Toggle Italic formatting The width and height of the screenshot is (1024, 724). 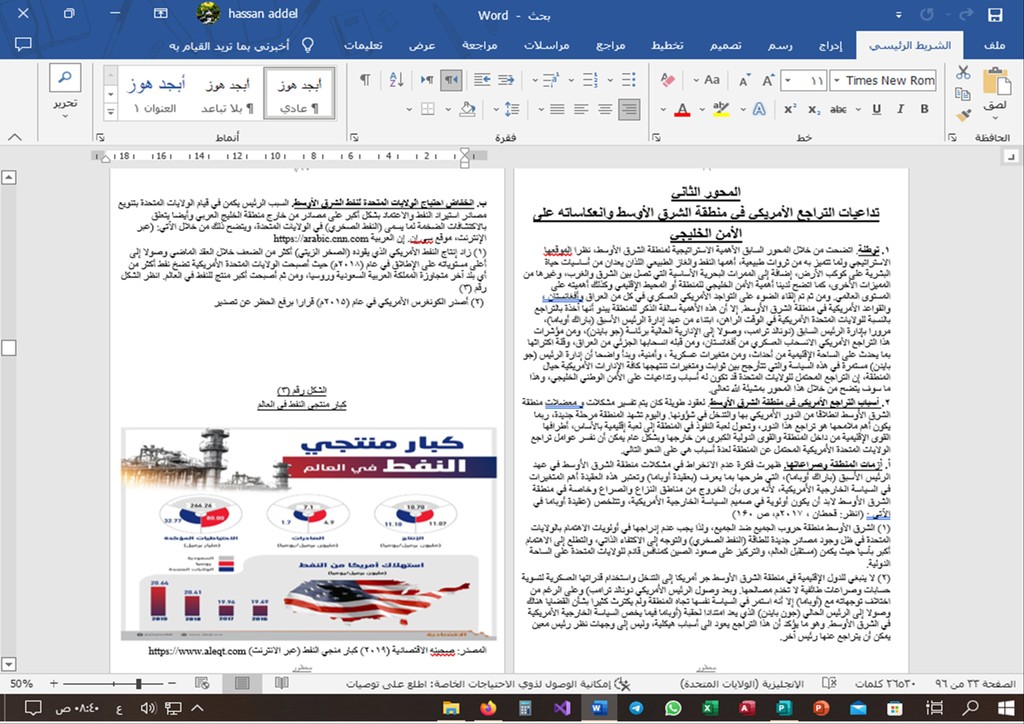tap(901, 109)
